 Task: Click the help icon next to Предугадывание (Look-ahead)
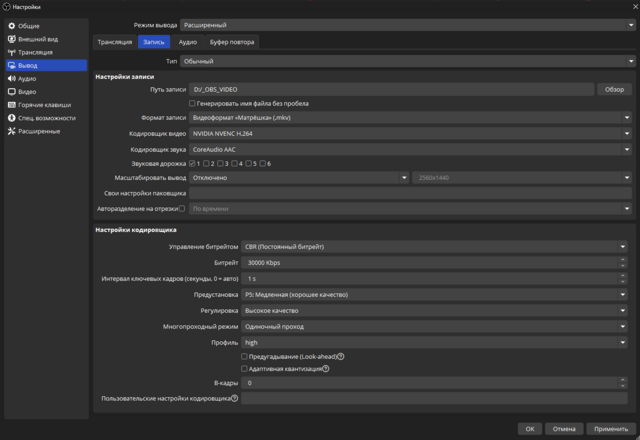point(341,356)
